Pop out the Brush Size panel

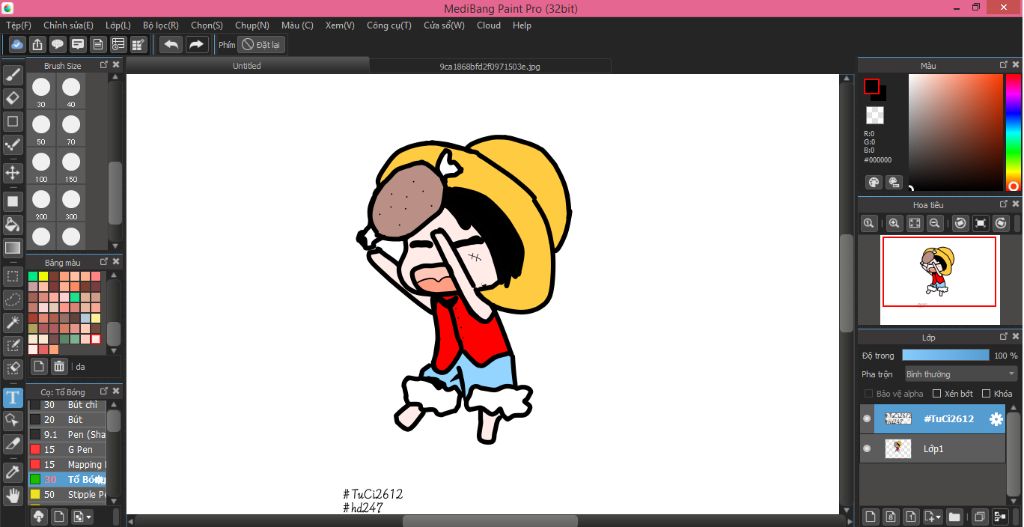(103, 65)
